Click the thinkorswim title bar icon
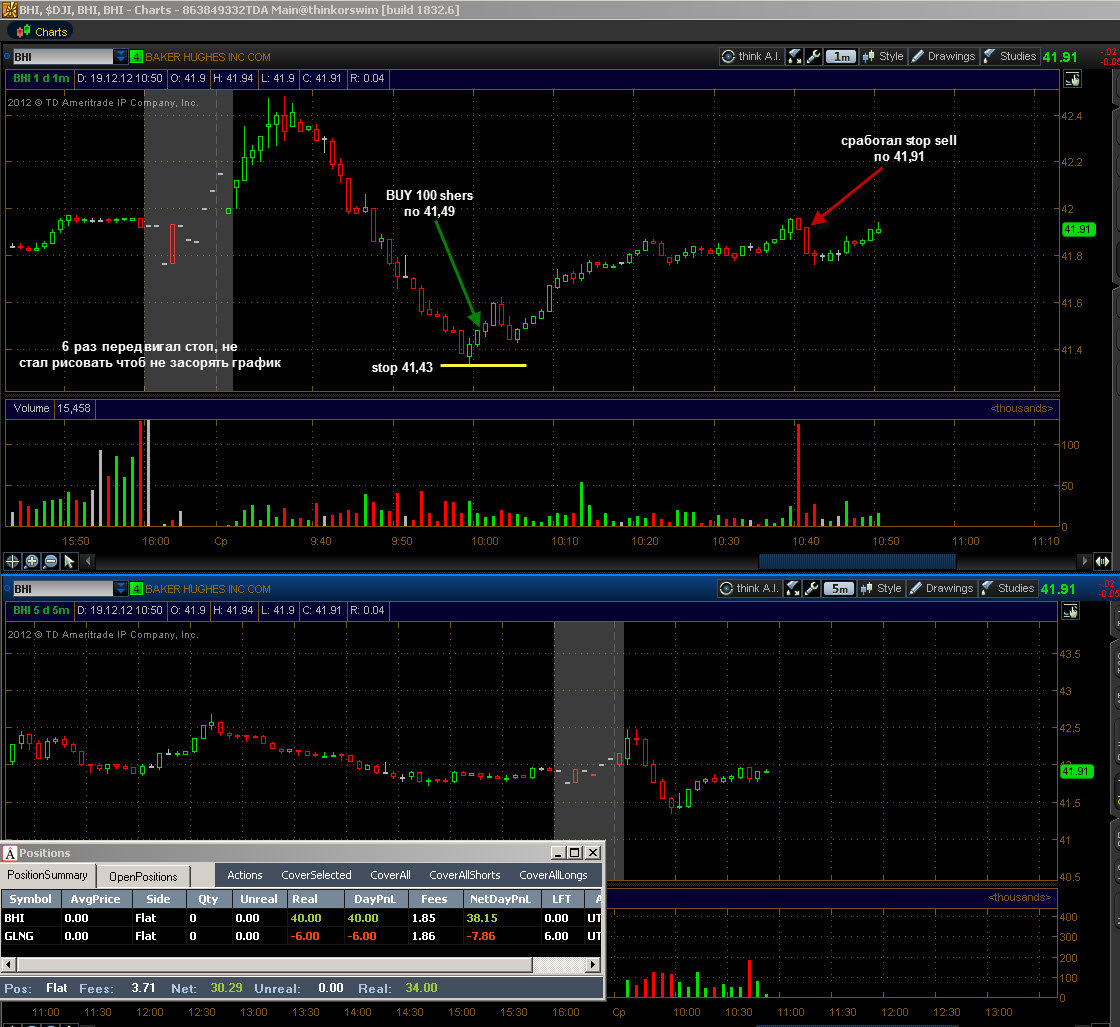 click(9, 9)
